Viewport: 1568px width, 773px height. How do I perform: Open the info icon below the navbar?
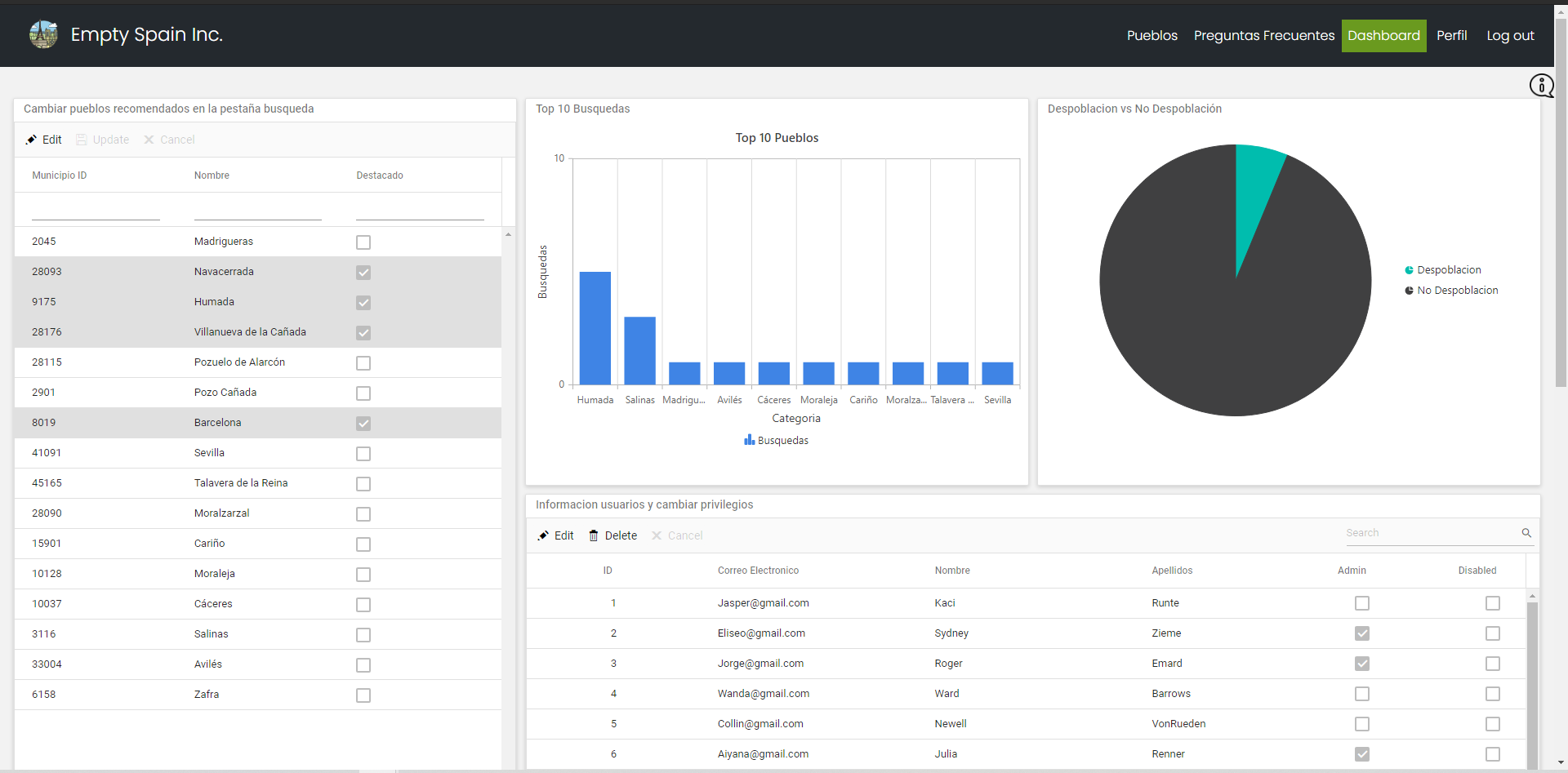pyautogui.click(x=1542, y=85)
